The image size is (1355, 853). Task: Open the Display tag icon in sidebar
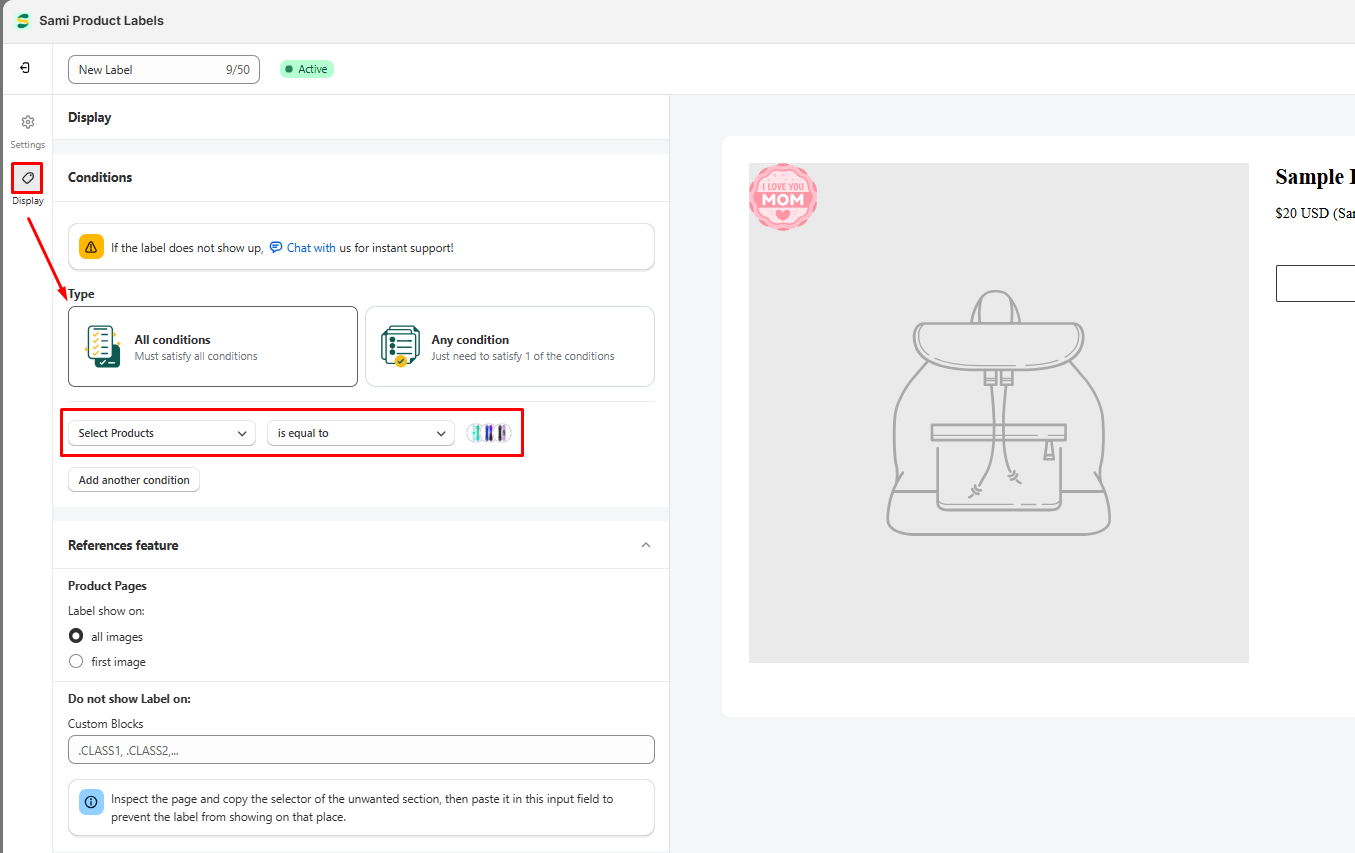[28, 178]
